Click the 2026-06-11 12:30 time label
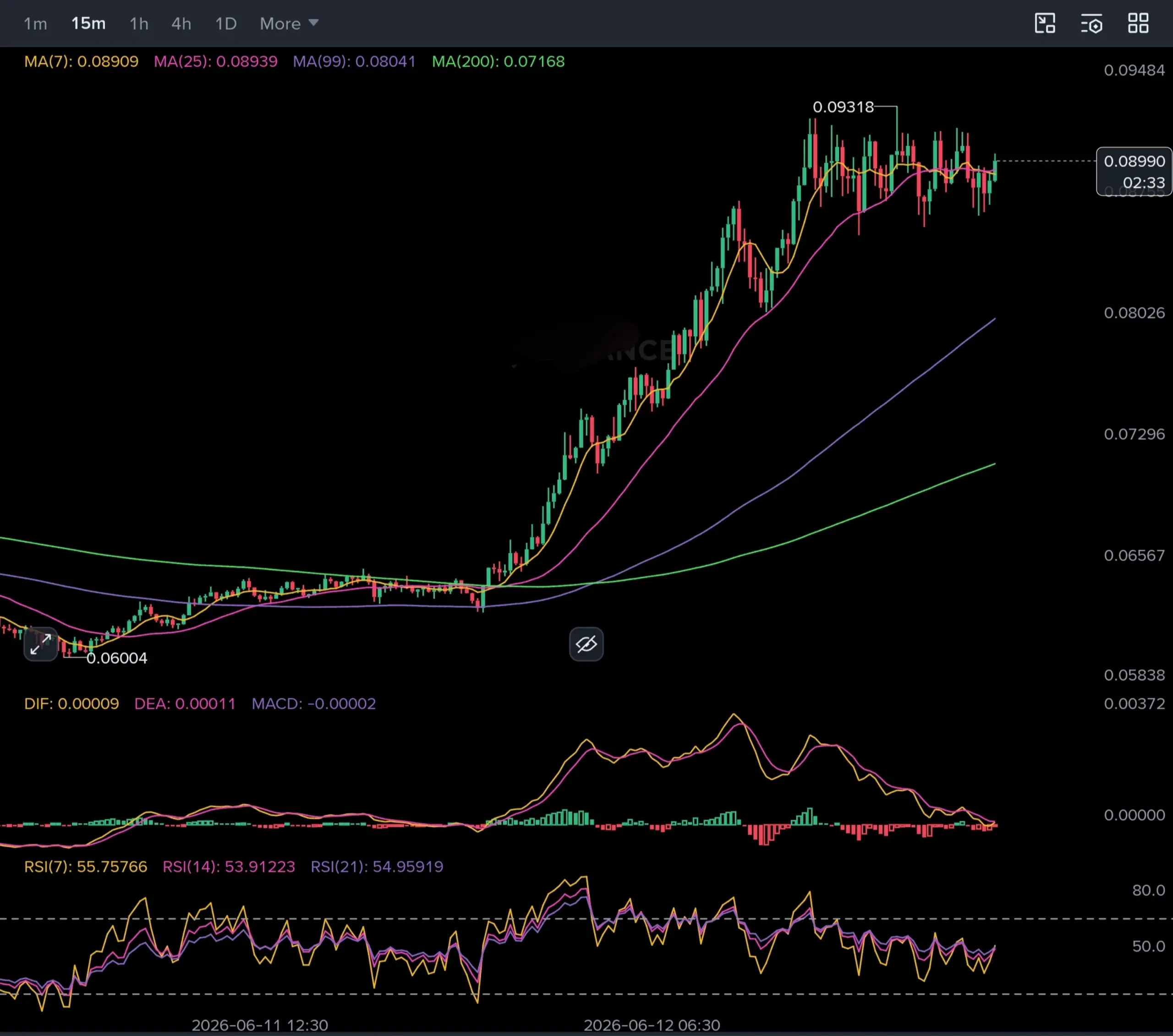1173x1036 pixels. coord(259,1025)
